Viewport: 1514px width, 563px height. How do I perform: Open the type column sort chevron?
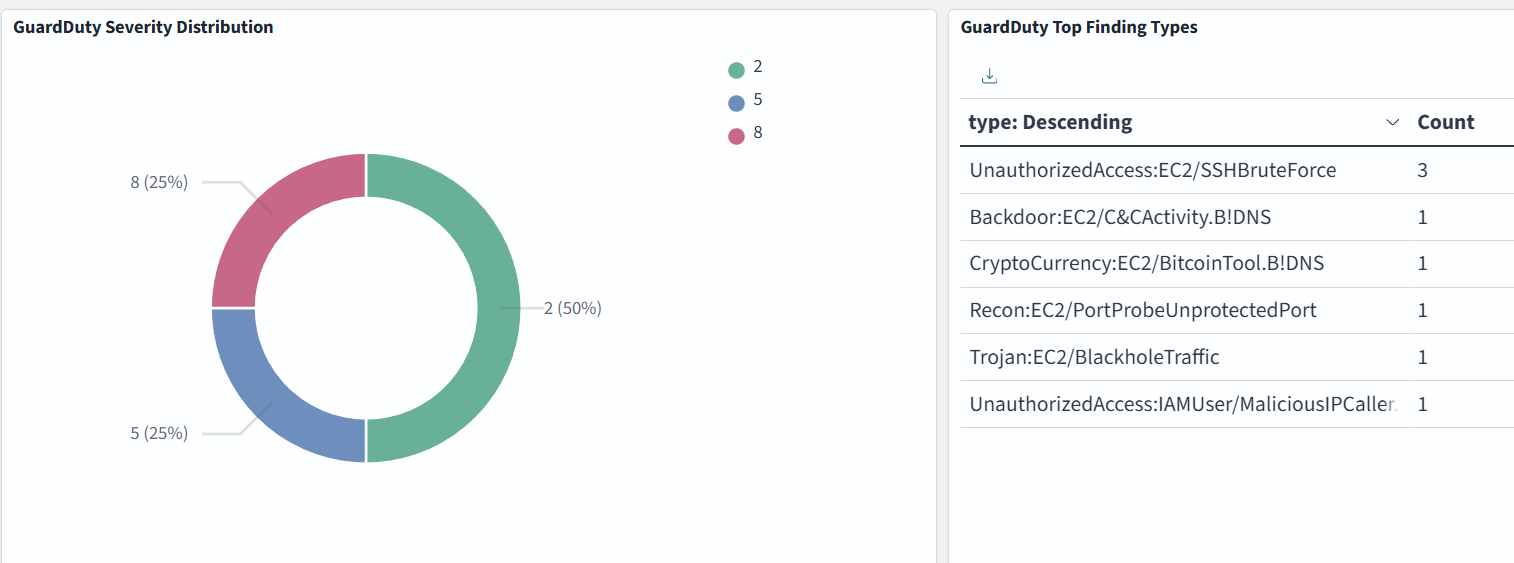[x=1392, y=123]
